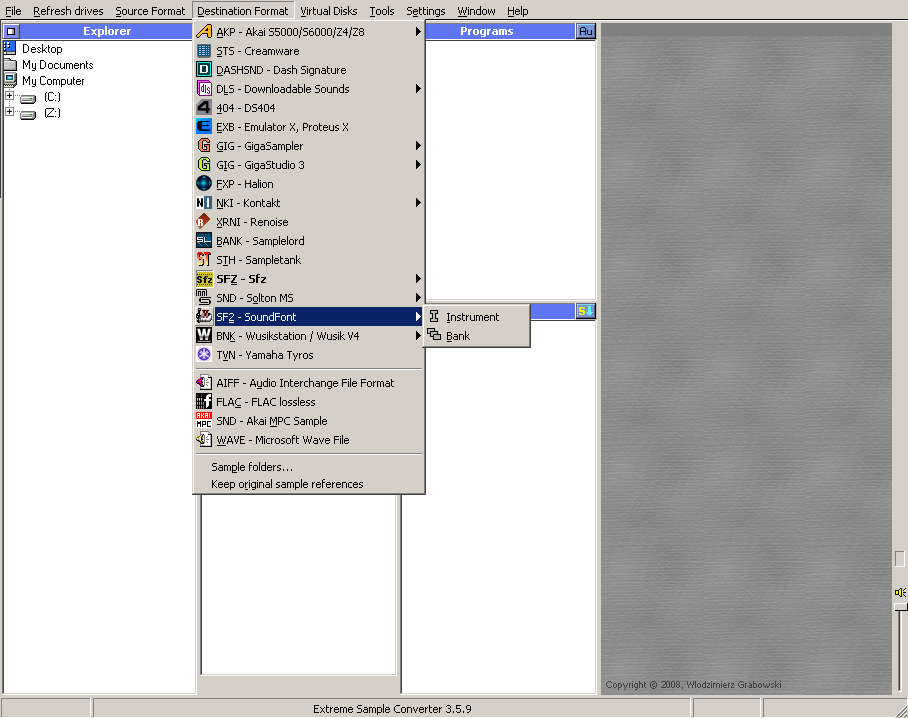Click the WAVE Microsoft Wave File icon
This screenshot has height=718, width=908.
(x=204, y=440)
